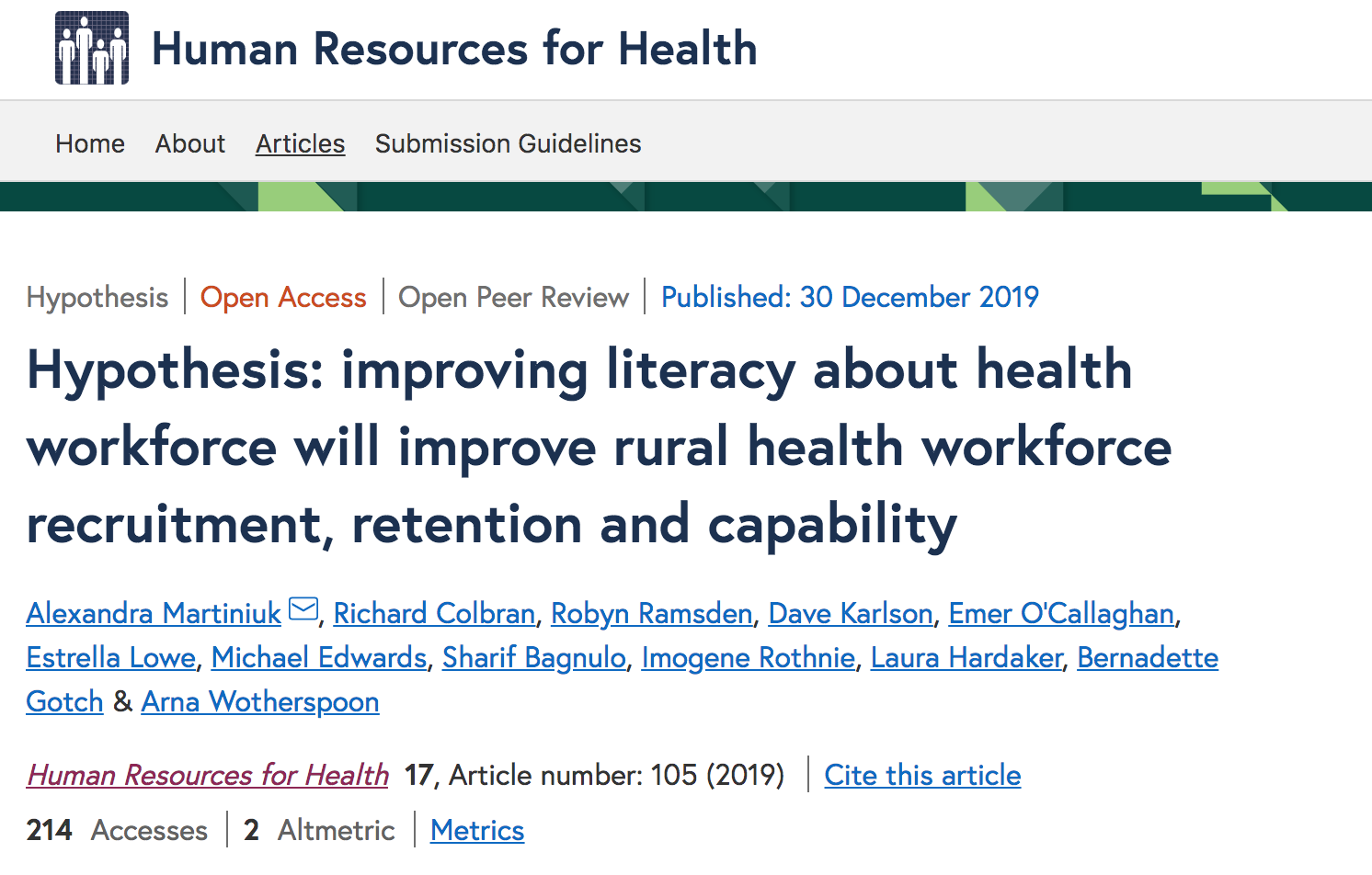Select author Sharif Bagnulo
The width and height of the screenshot is (1372, 875).
[x=534, y=657]
